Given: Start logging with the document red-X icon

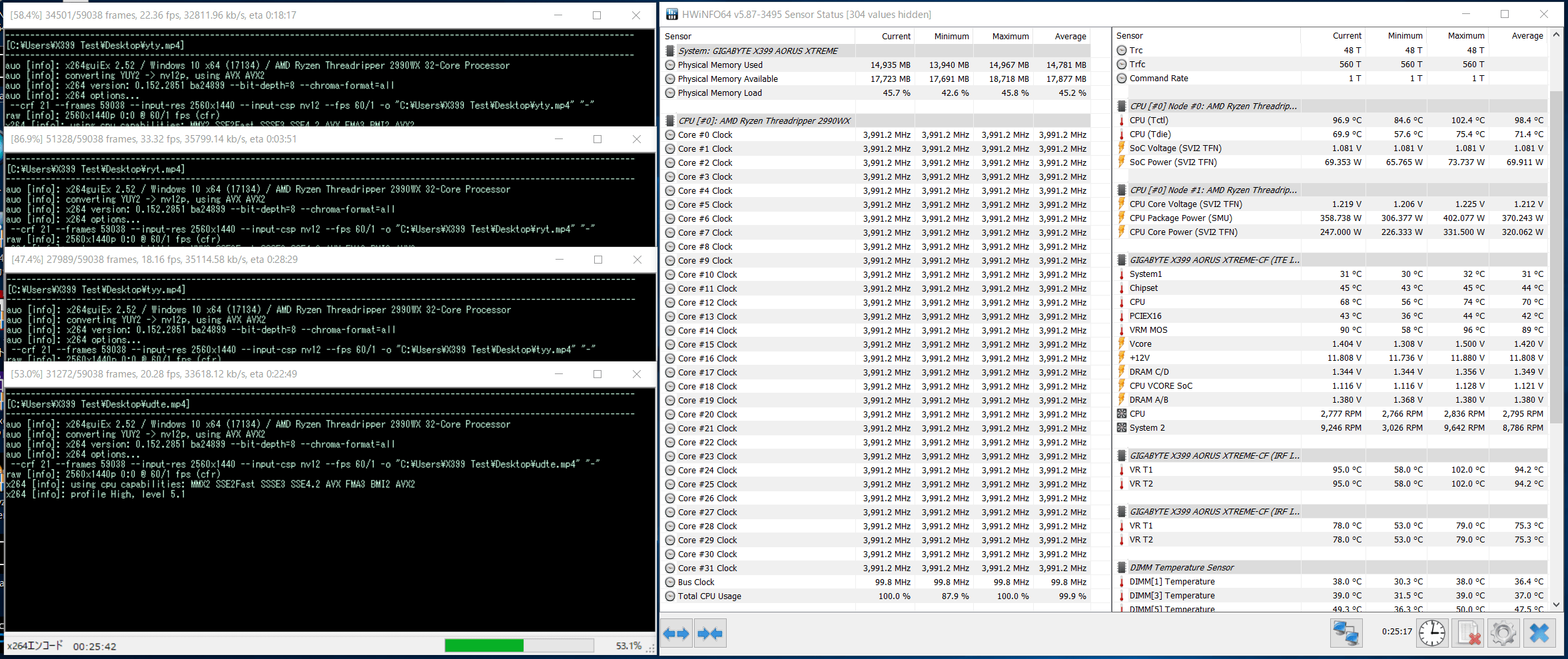Looking at the screenshot, I should [x=1468, y=632].
